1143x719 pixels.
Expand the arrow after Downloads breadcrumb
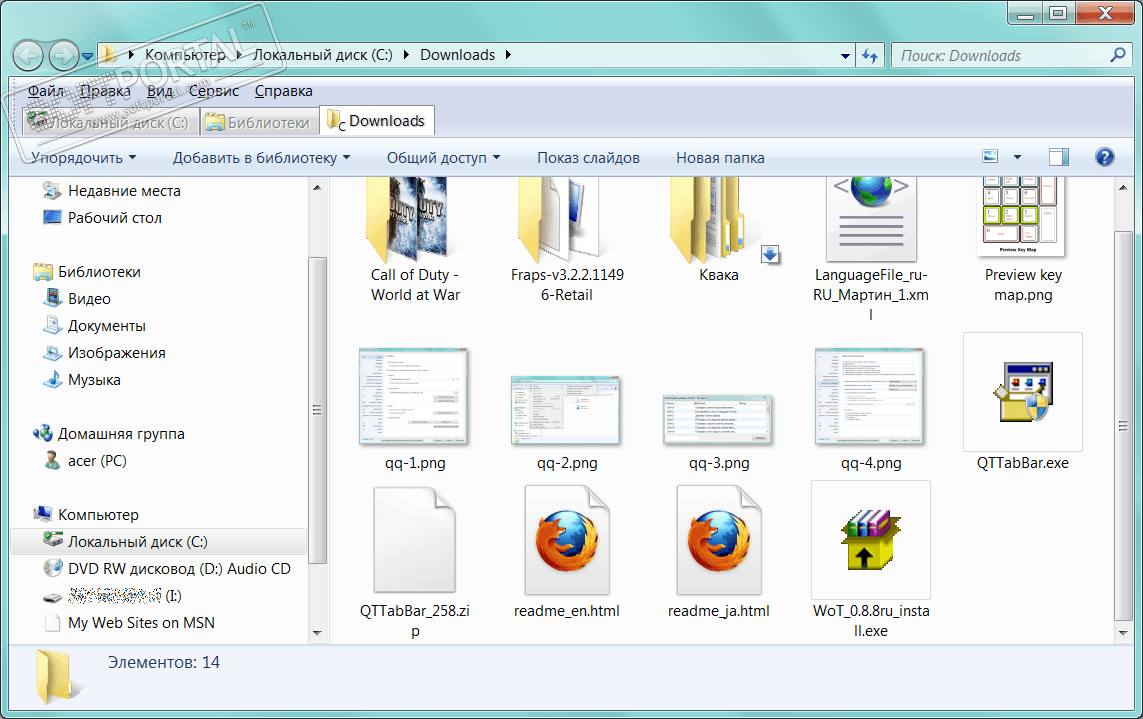[508, 55]
